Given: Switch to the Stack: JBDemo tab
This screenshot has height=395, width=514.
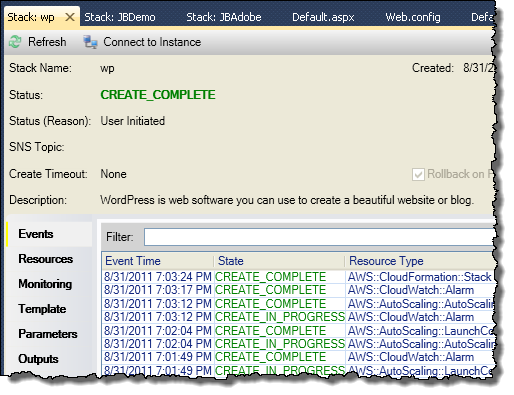Looking at the screenshot, I should coord(120,17).
